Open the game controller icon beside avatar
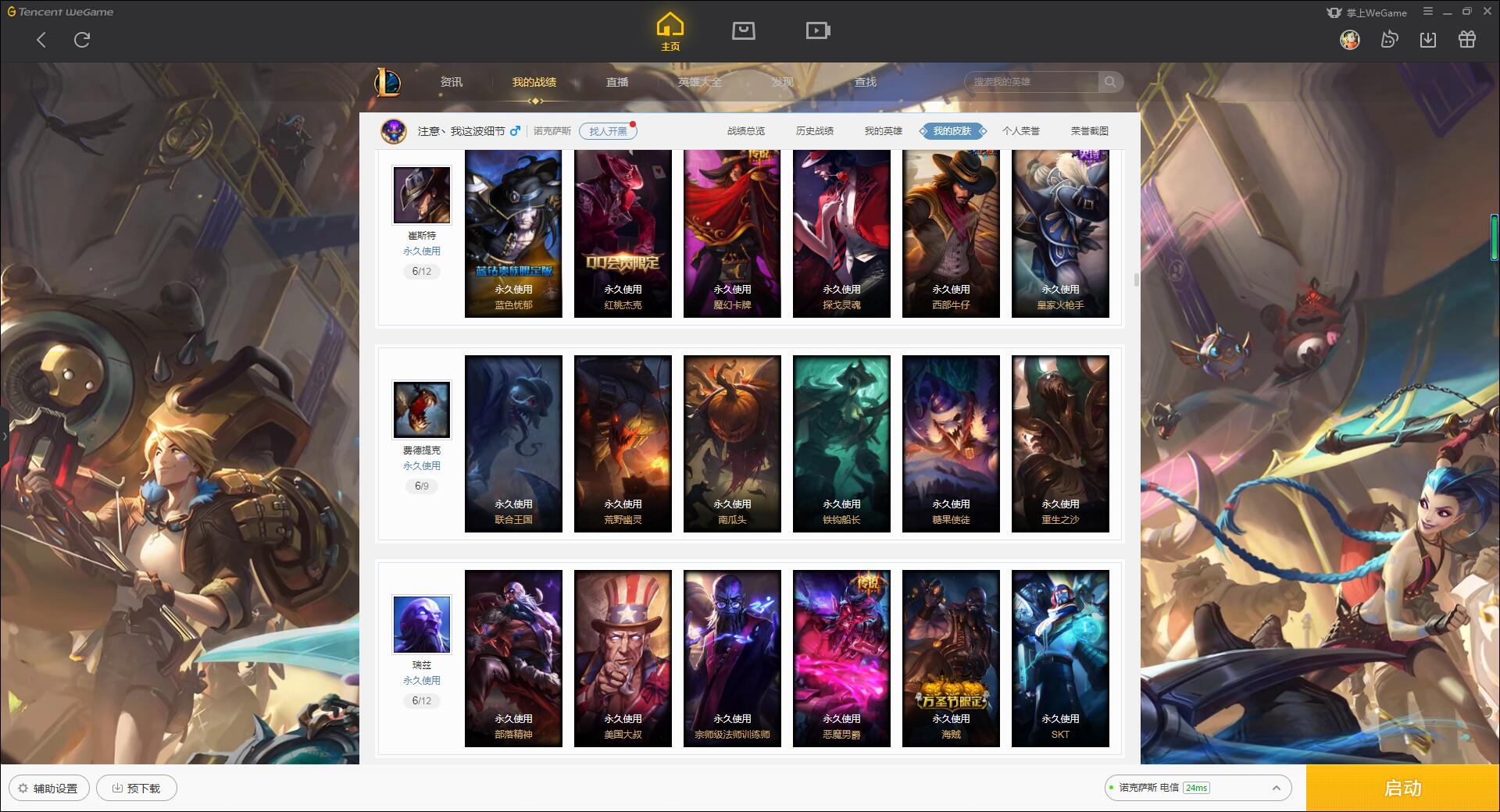Viewport: 1500px width, 812px height. (1389, 39)
